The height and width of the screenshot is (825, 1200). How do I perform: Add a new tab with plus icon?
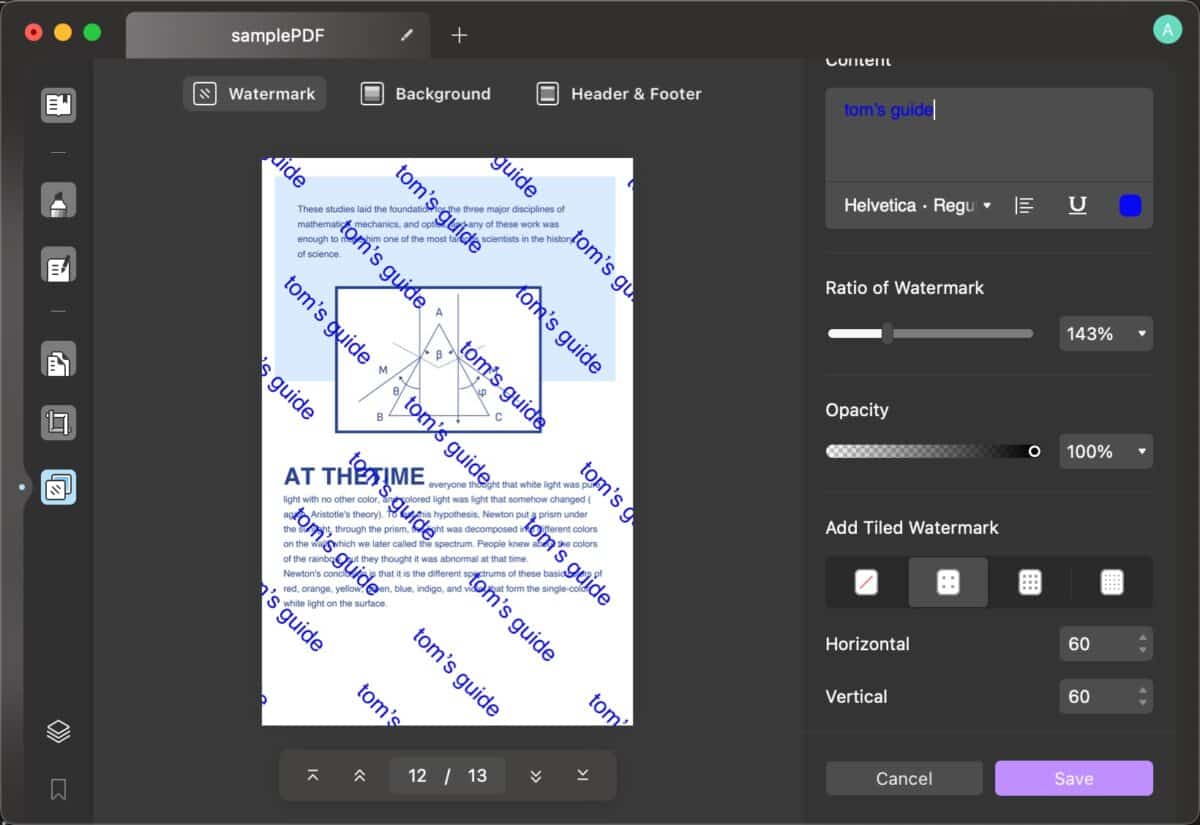[459, 35]
